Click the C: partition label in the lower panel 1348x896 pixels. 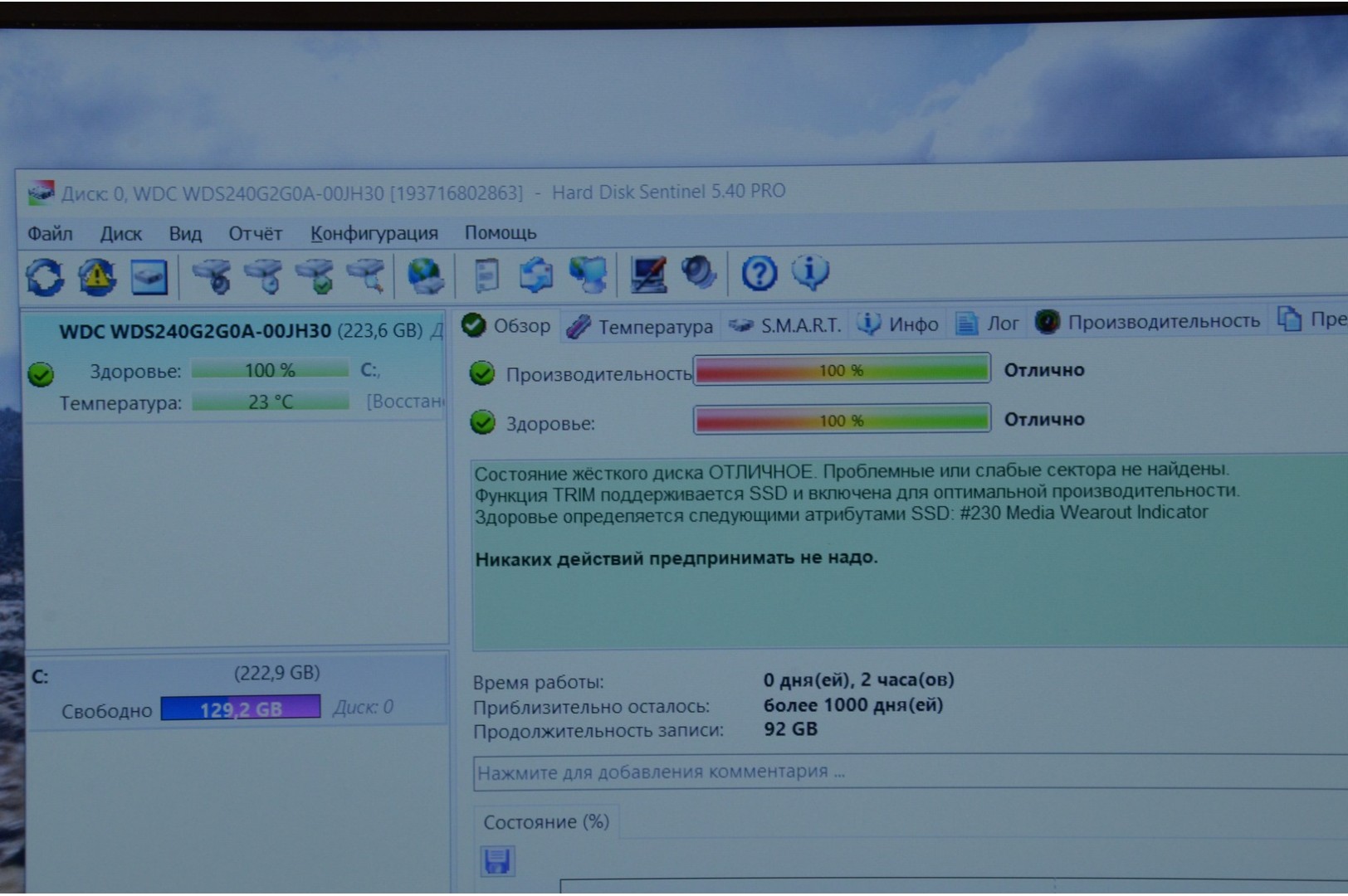click(40, 677)
